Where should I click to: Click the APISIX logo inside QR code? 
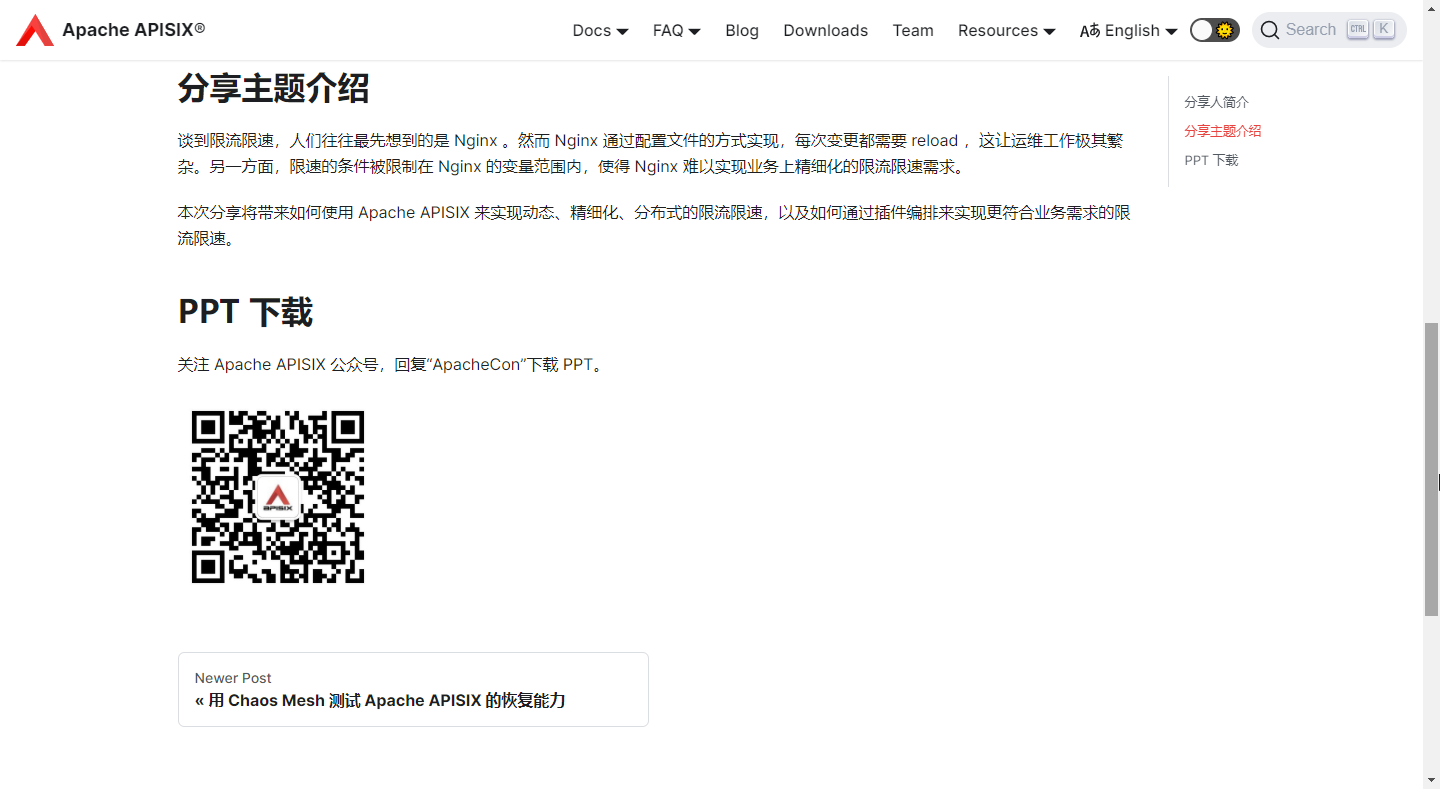pyautogui.click(x=277, y=497)
